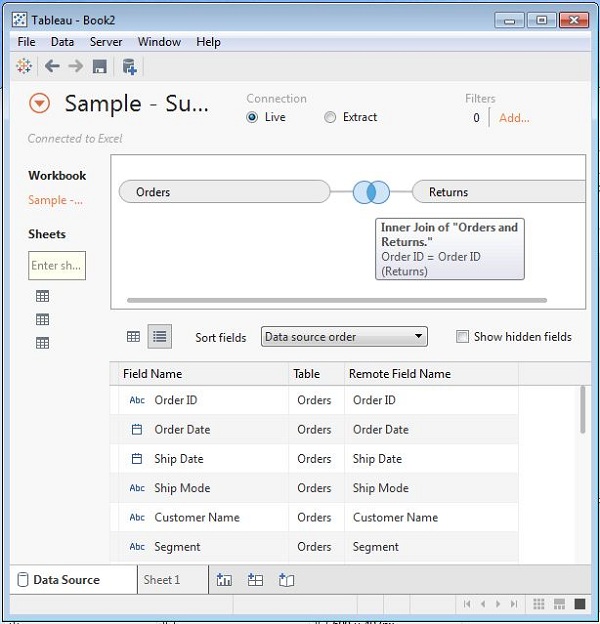Screen dimensions: 600x624
Task: Switch to the metadata list view icon
Action: [x=160, y=337]
